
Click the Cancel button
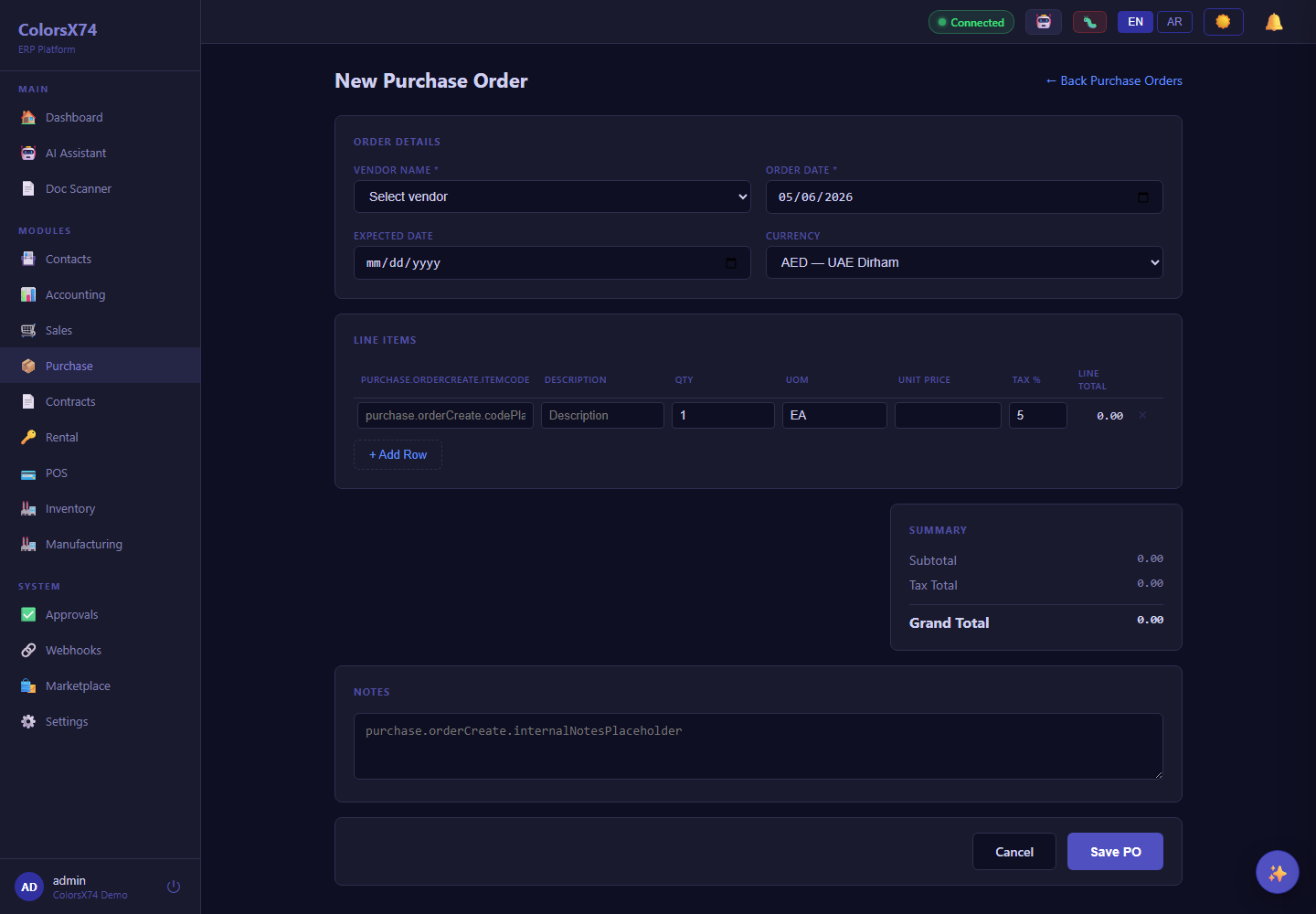point(1014,852)
